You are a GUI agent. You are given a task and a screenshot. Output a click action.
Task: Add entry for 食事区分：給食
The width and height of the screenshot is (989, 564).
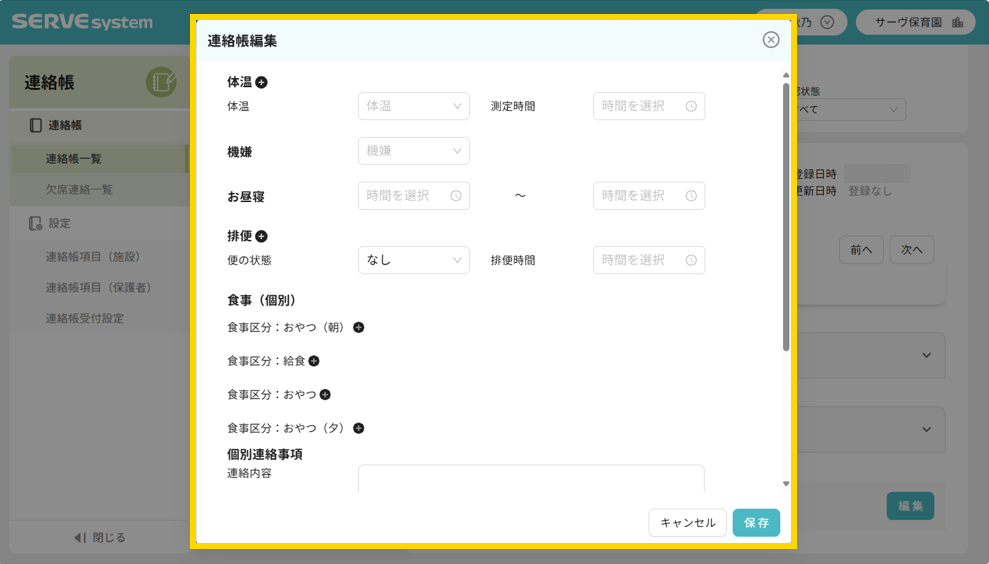(314, 361)
